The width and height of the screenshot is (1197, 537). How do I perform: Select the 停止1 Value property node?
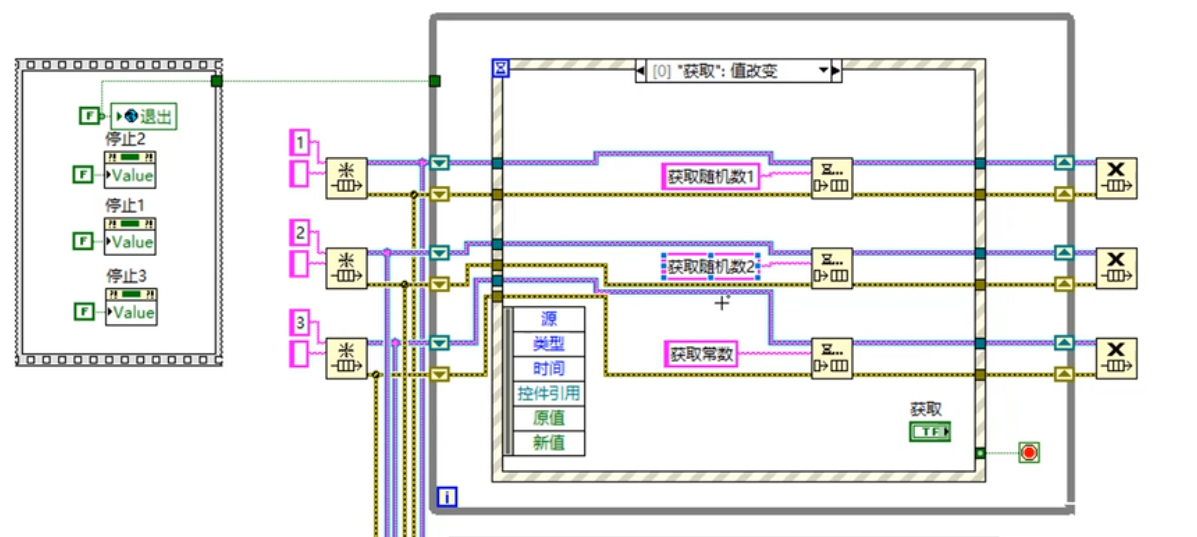tap(131, 236)
